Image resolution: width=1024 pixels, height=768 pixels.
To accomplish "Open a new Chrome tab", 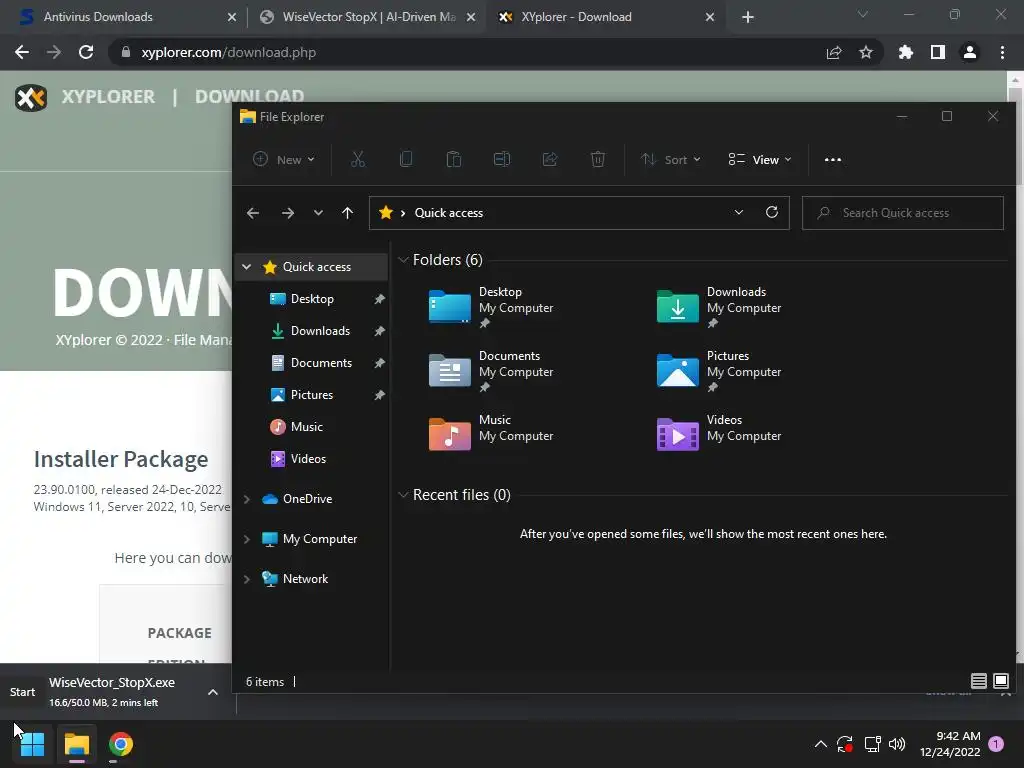I will [x=748, y=18].
